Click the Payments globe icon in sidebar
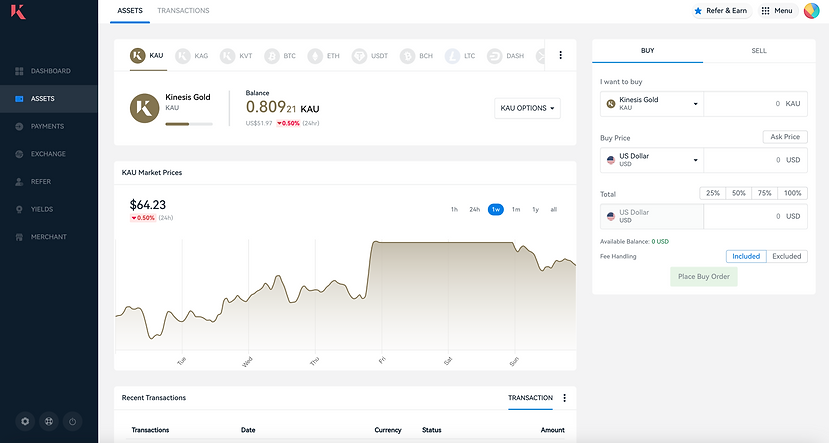The width and height of the screenshot is (829, 443). tap(20, 126)
